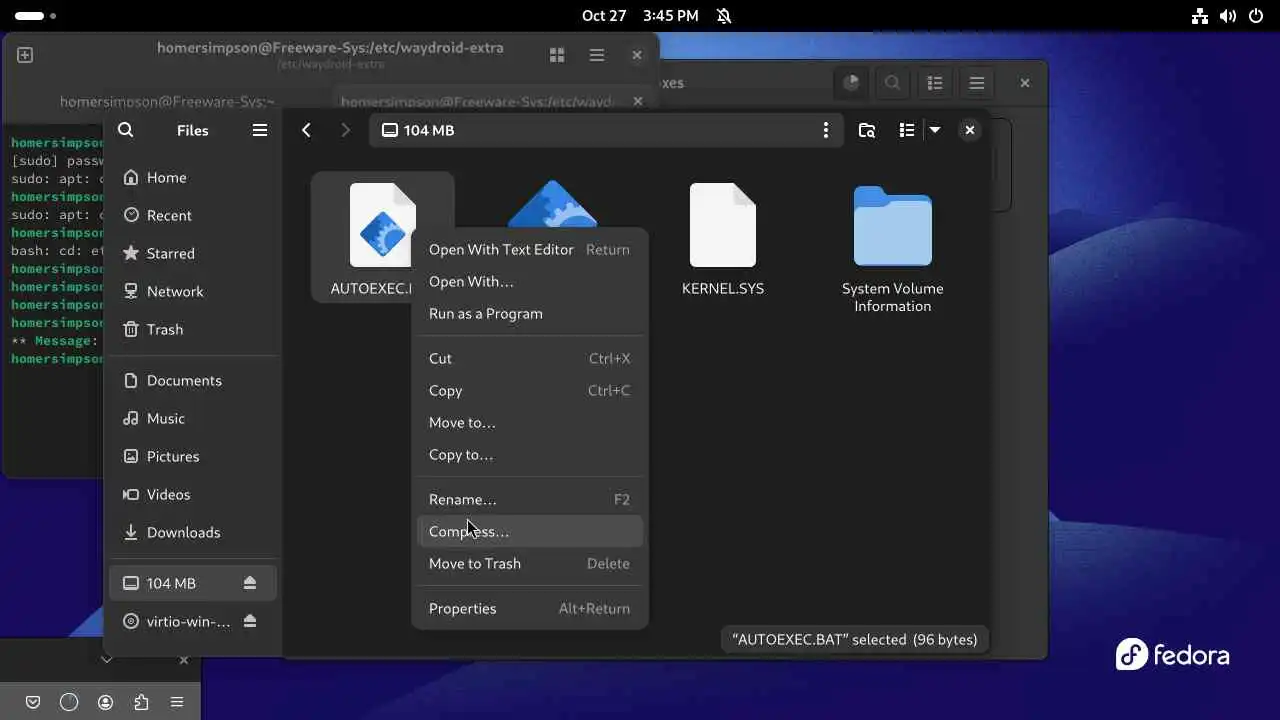
Task: Choose Open With… from context menu
Action: click(530, 281)
